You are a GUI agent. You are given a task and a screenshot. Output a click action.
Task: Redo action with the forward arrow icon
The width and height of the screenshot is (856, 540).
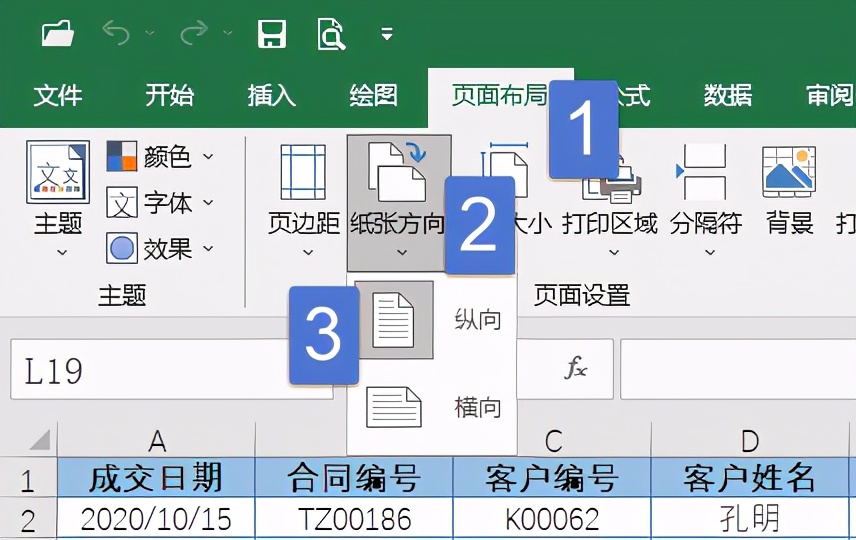tap(194, 33)
